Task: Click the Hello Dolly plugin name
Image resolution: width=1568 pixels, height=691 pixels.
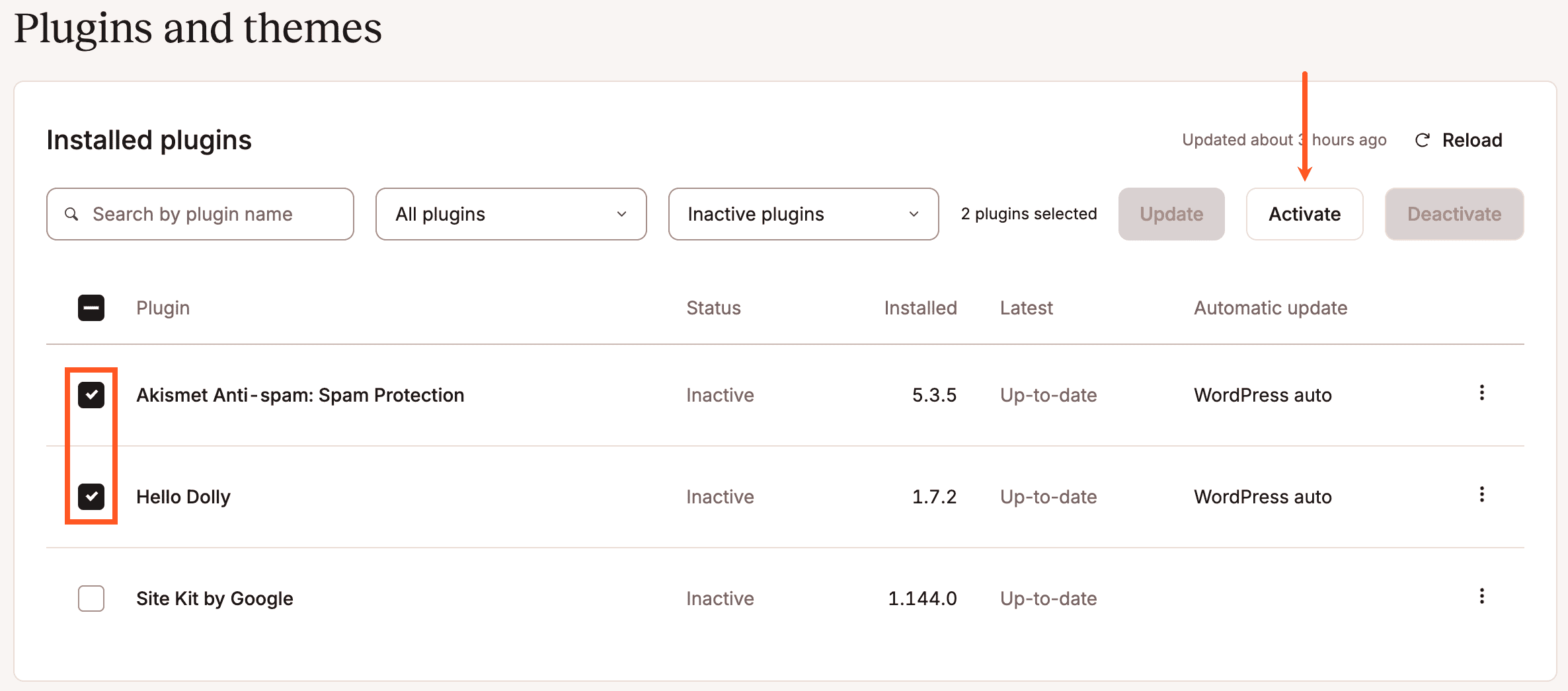Action: [x=183, y=497]
